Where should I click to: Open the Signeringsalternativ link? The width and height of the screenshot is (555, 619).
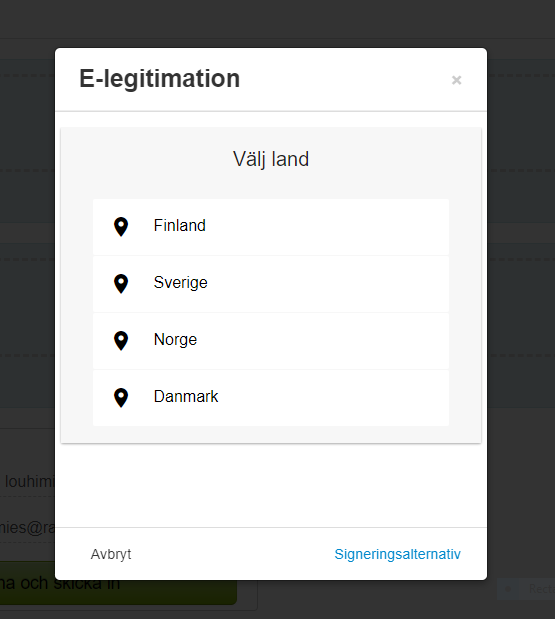tap(398, 554)
